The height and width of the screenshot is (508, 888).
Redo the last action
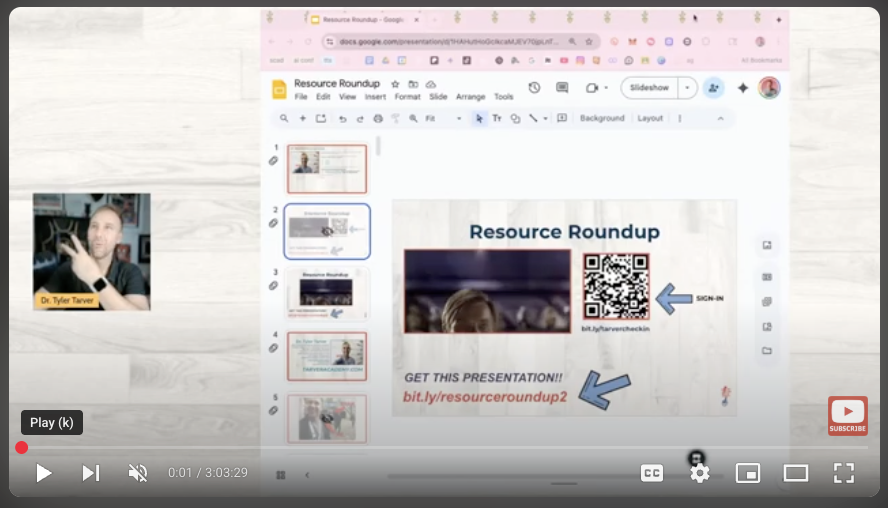click(x=360, y=118)
